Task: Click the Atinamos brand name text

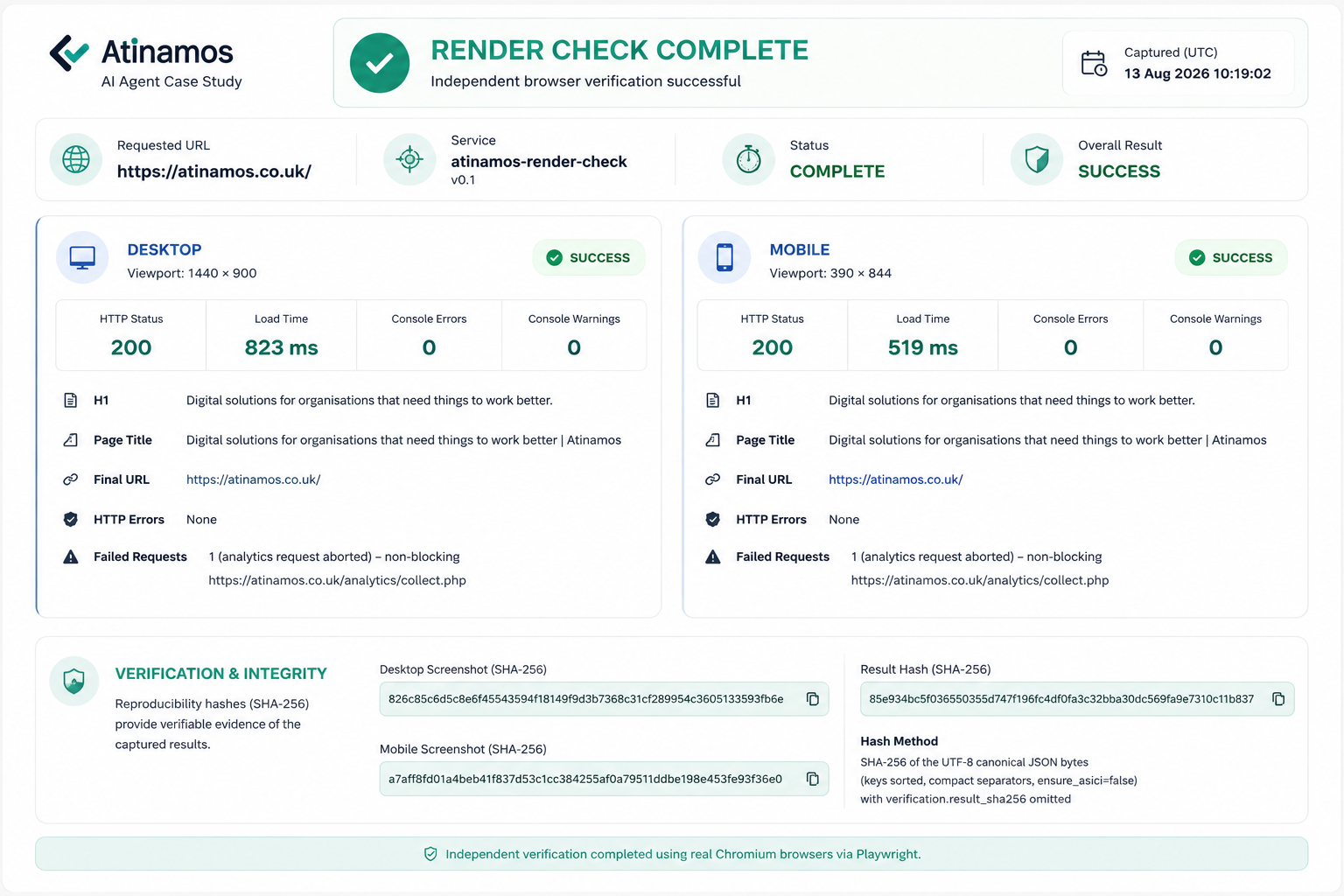Action: 167,52
